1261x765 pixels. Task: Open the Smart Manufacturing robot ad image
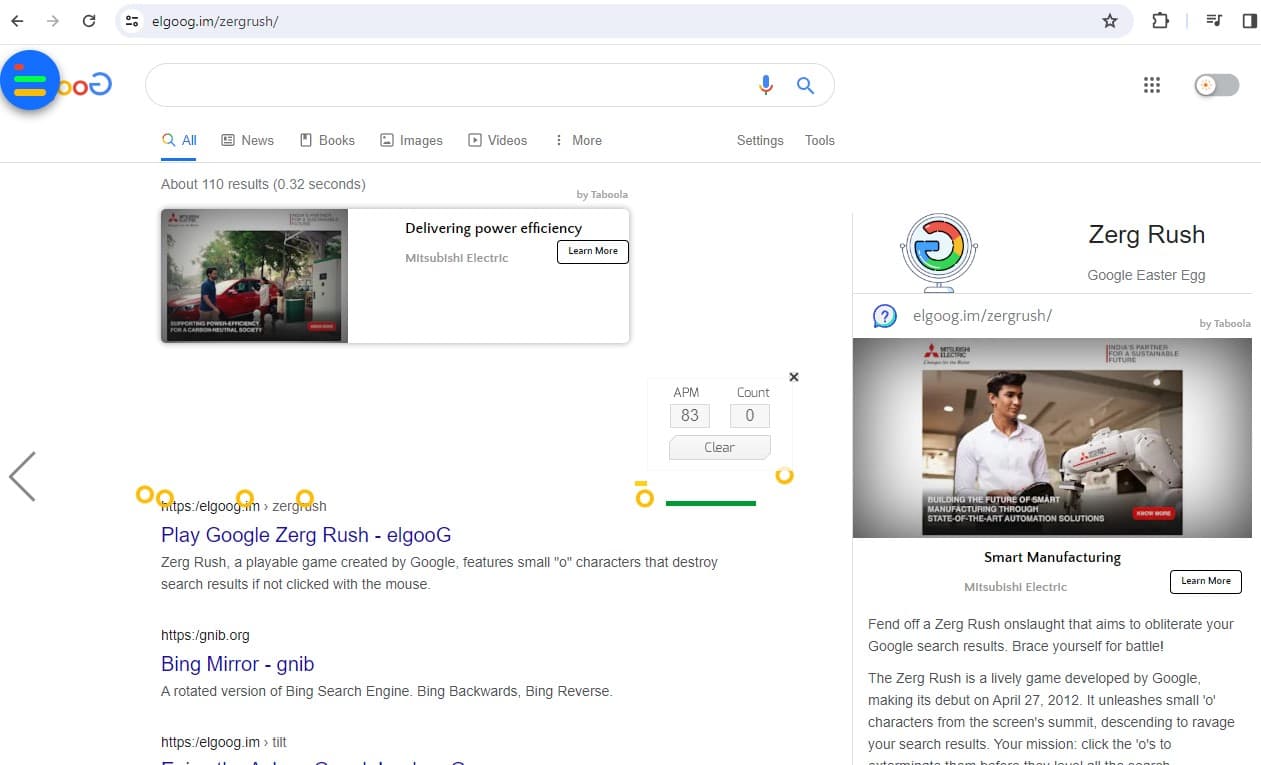tap(1052, 438)
